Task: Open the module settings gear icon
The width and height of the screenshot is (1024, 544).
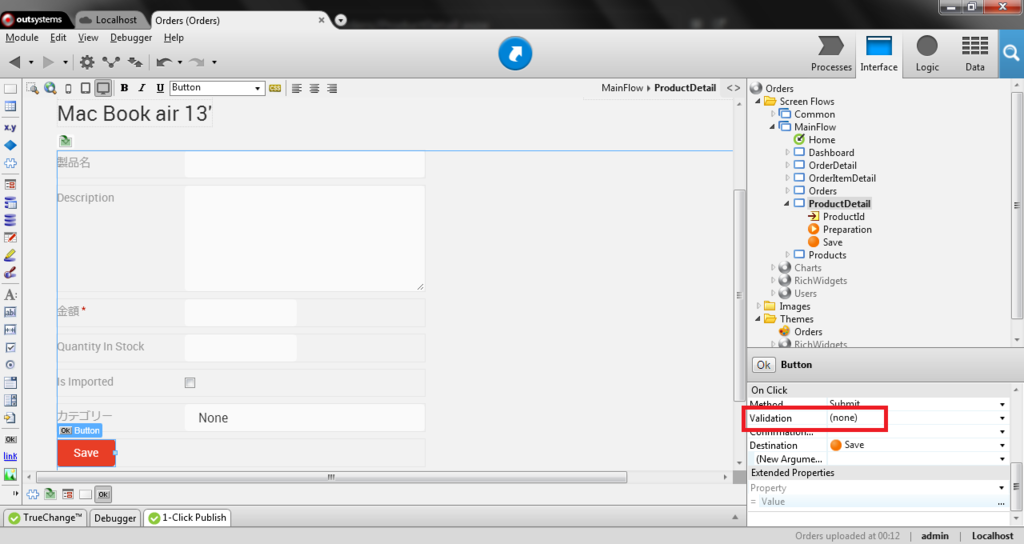Action: click(x=87, y=62)
